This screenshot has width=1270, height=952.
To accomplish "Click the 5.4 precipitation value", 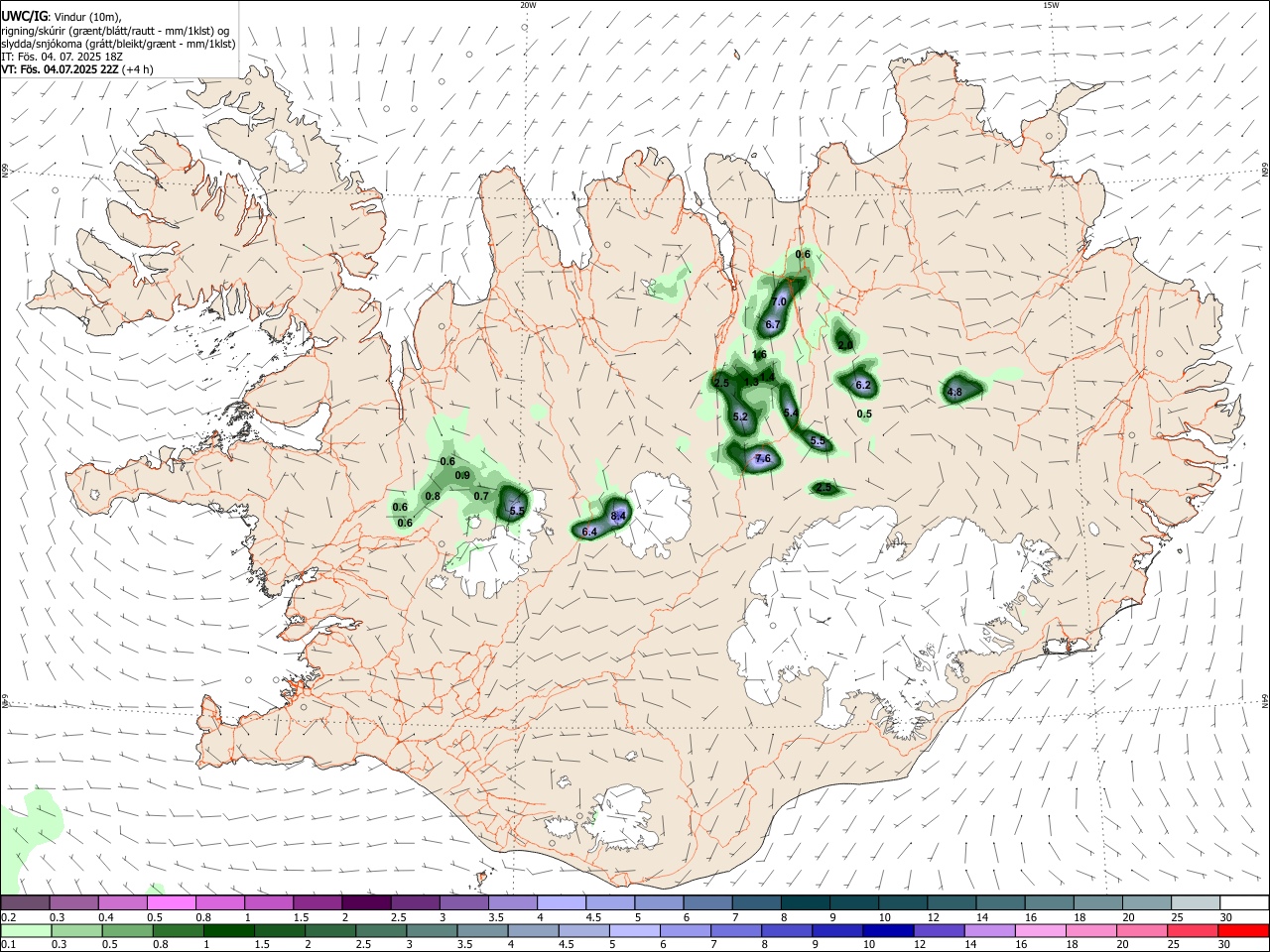I will click(791, 413).
